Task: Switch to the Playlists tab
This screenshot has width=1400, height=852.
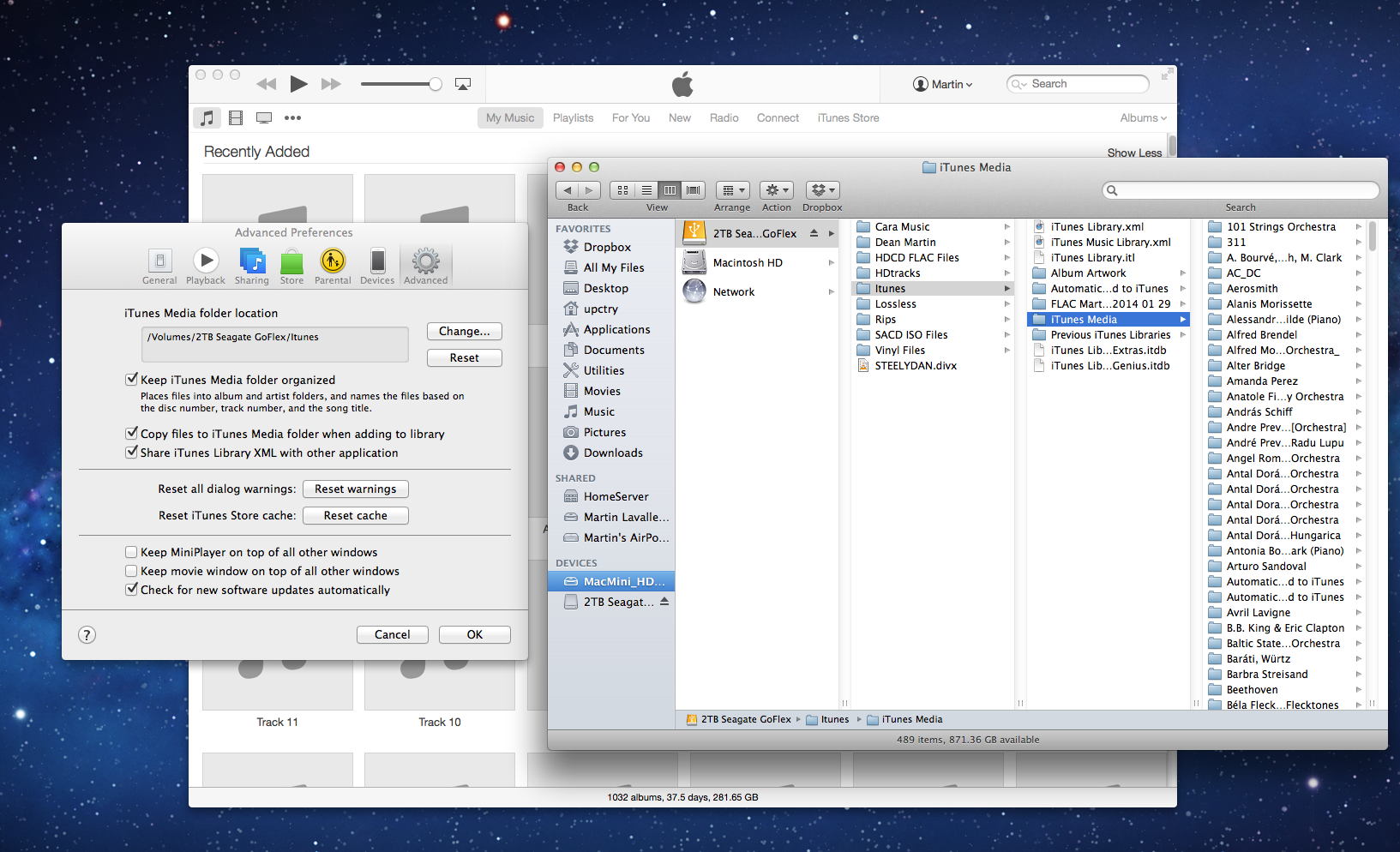Action: point(573,118)
